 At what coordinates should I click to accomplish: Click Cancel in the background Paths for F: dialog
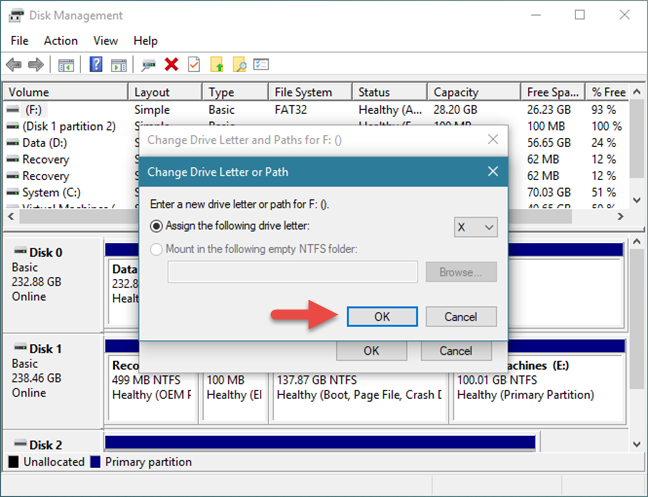point(456,351)
